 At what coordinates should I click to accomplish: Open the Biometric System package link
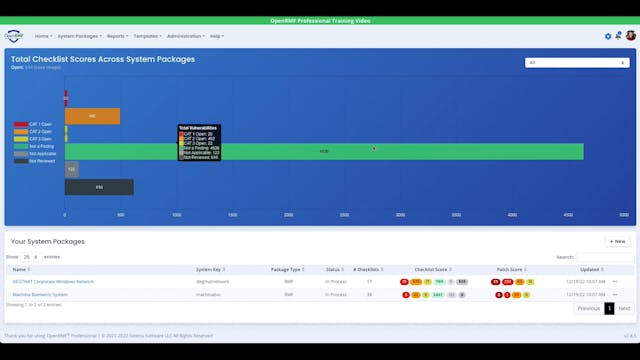40,295
